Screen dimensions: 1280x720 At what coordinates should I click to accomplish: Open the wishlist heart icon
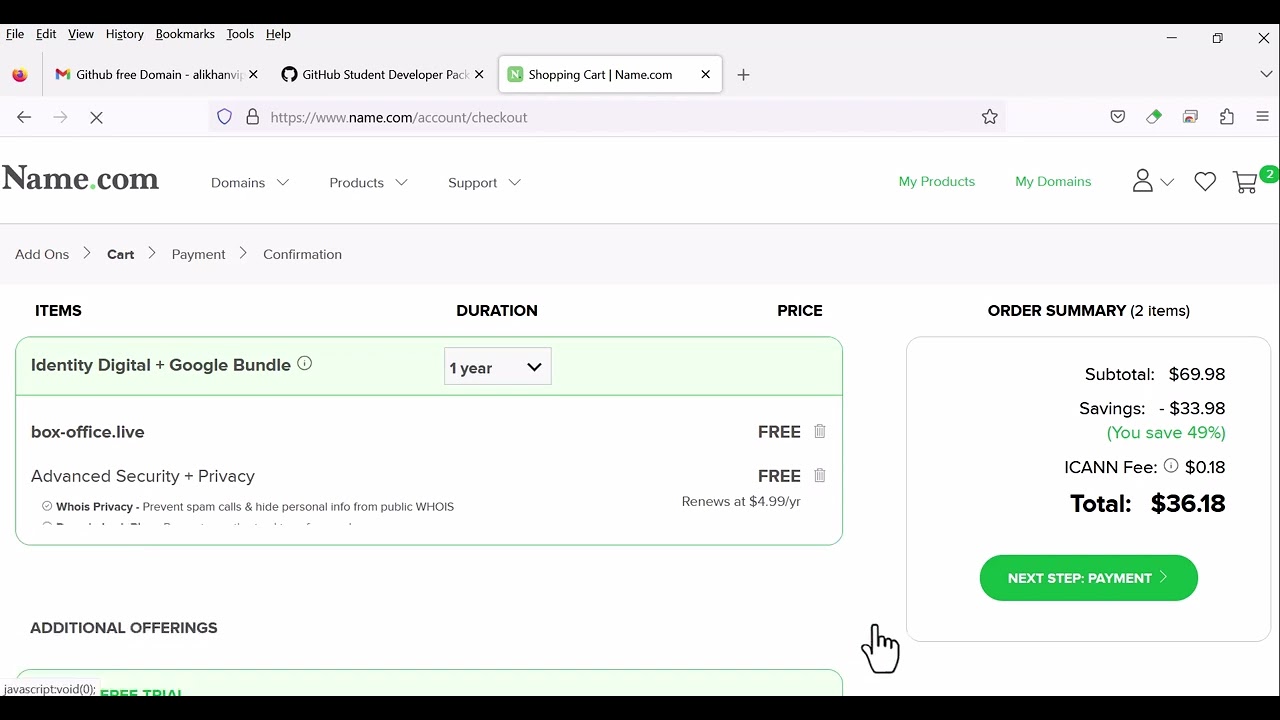(1205, 182)
